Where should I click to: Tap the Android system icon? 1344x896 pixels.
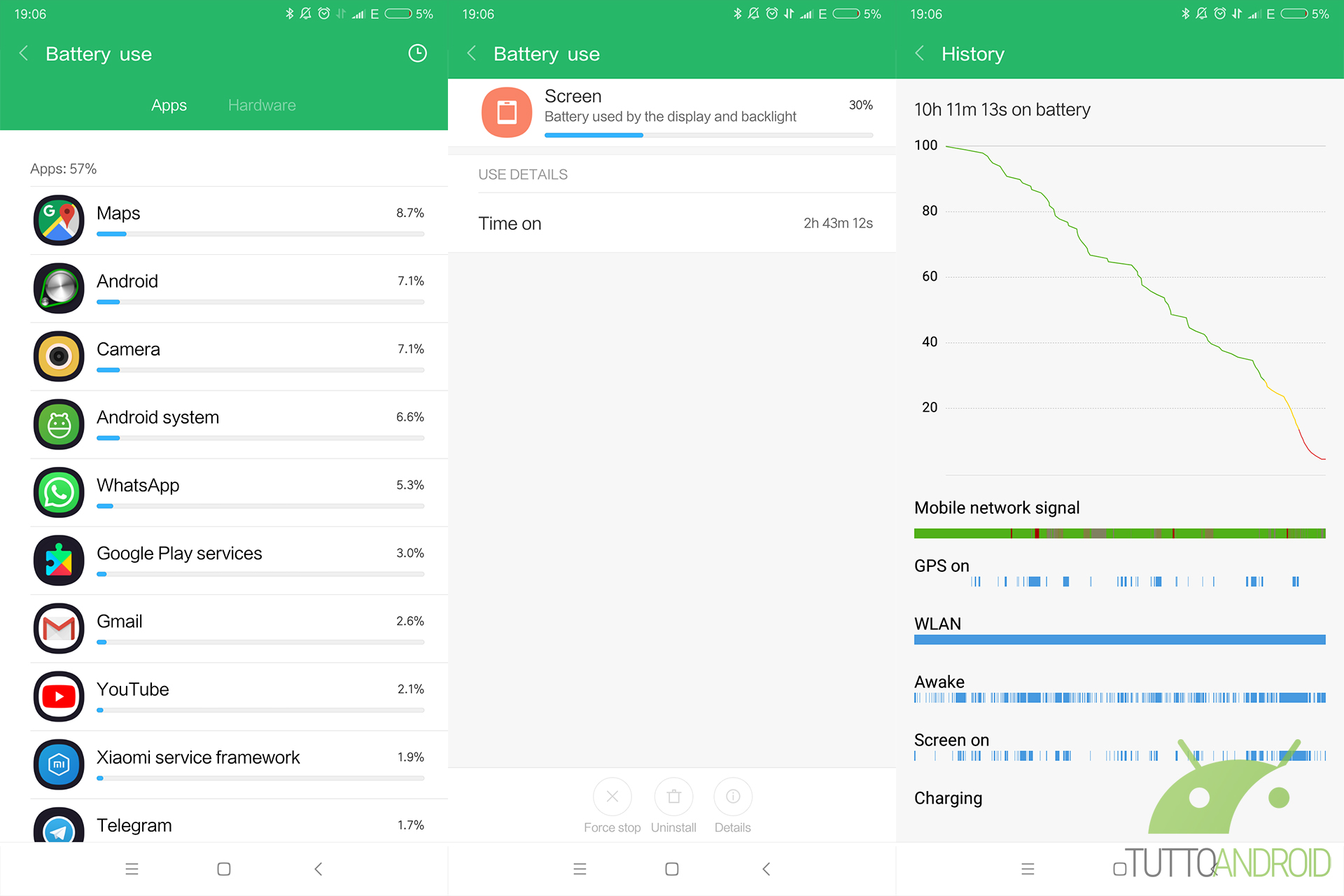pyautogui.click(x=59, y=423)
